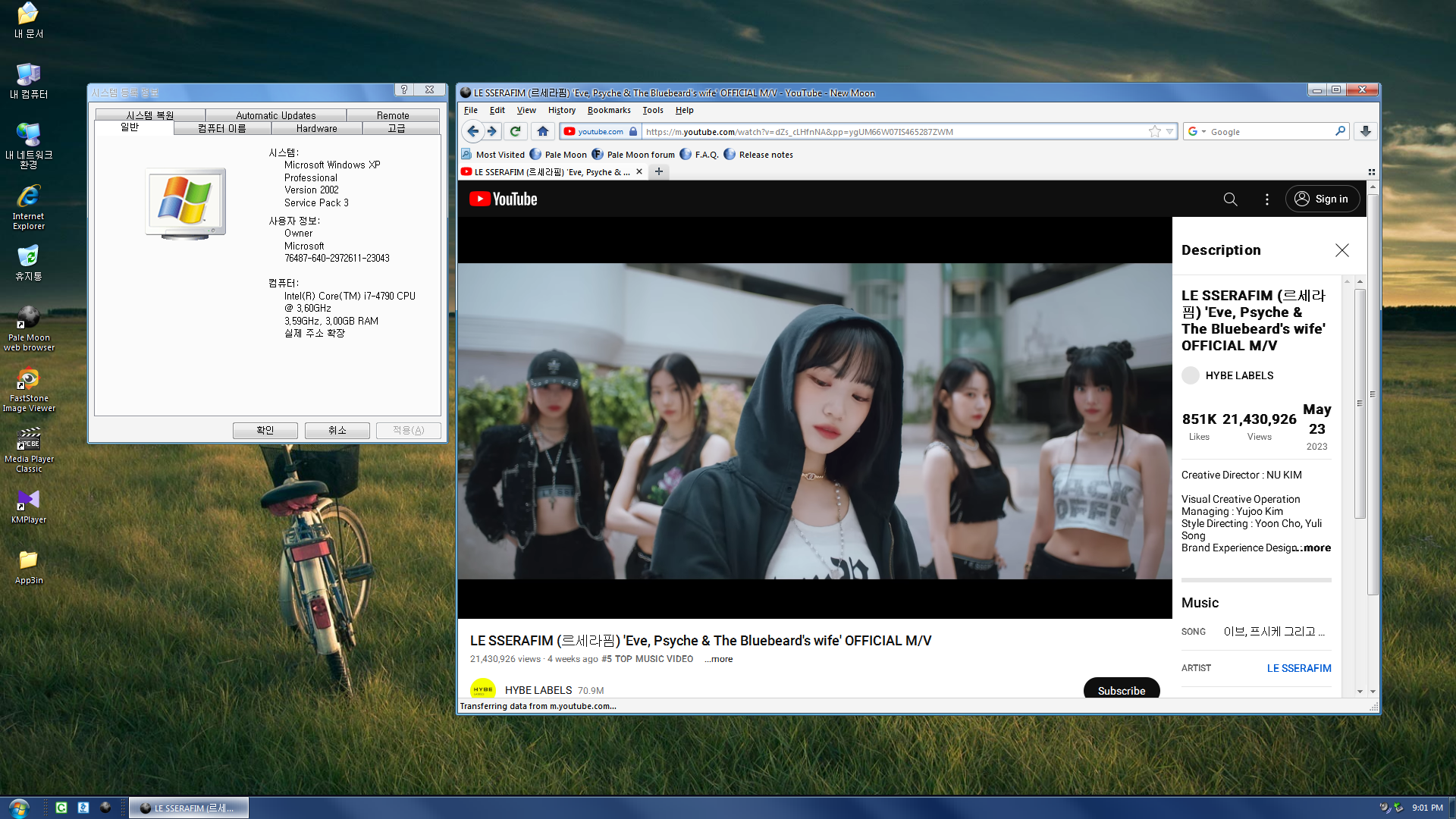The image size is (1456, 819).
Task: Launch Media Player Classic shortcut
Action: coord(29,450)
